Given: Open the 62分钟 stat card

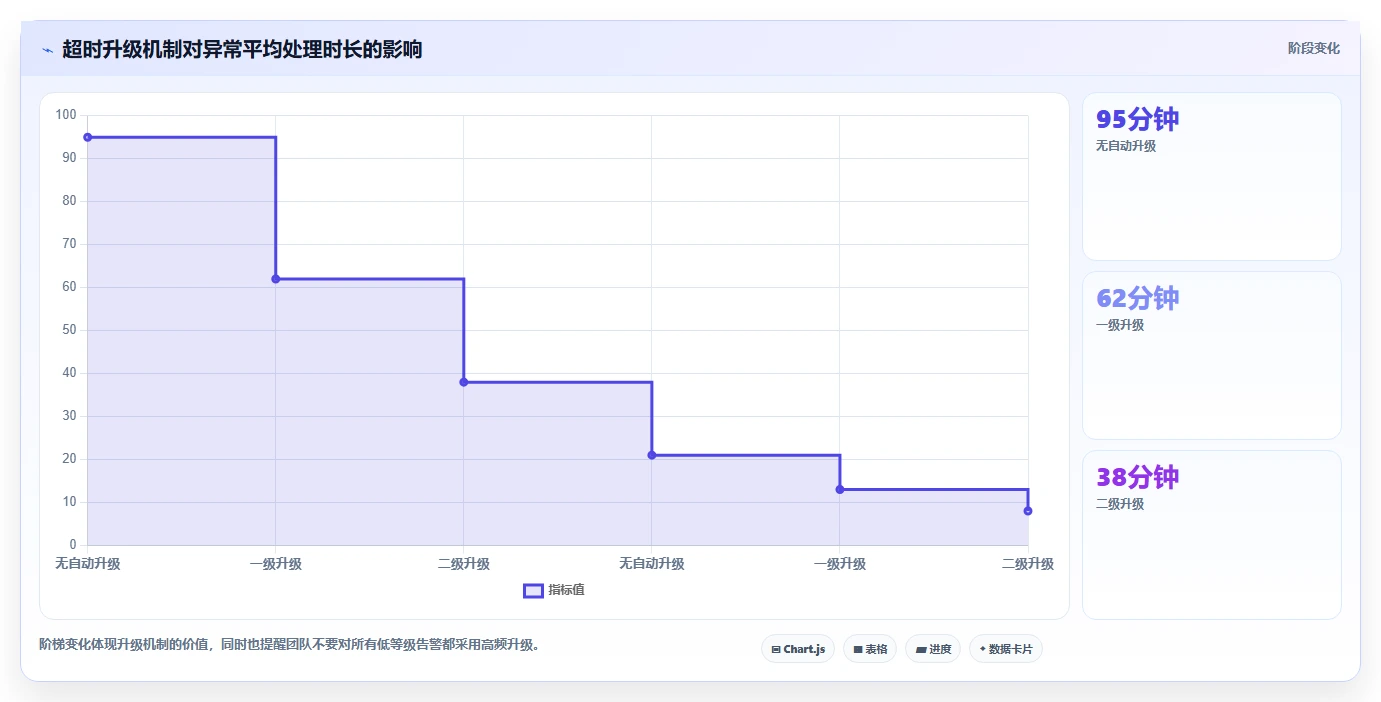Looking at the screenshot, I should tap(1212, 355).
